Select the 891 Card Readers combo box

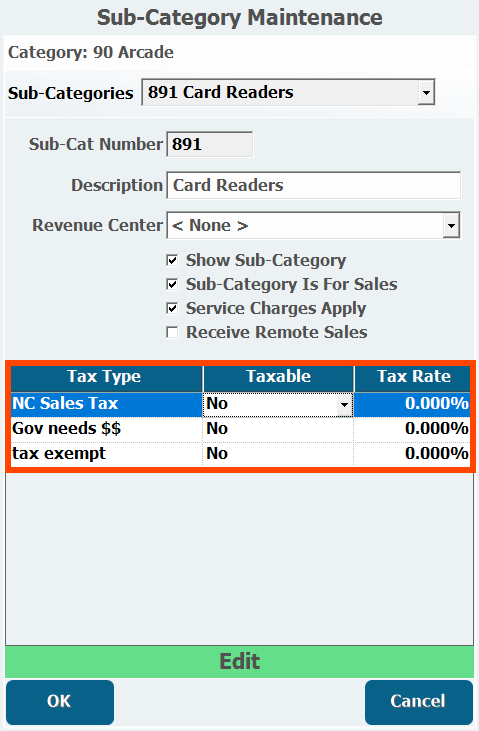point(288,92)
